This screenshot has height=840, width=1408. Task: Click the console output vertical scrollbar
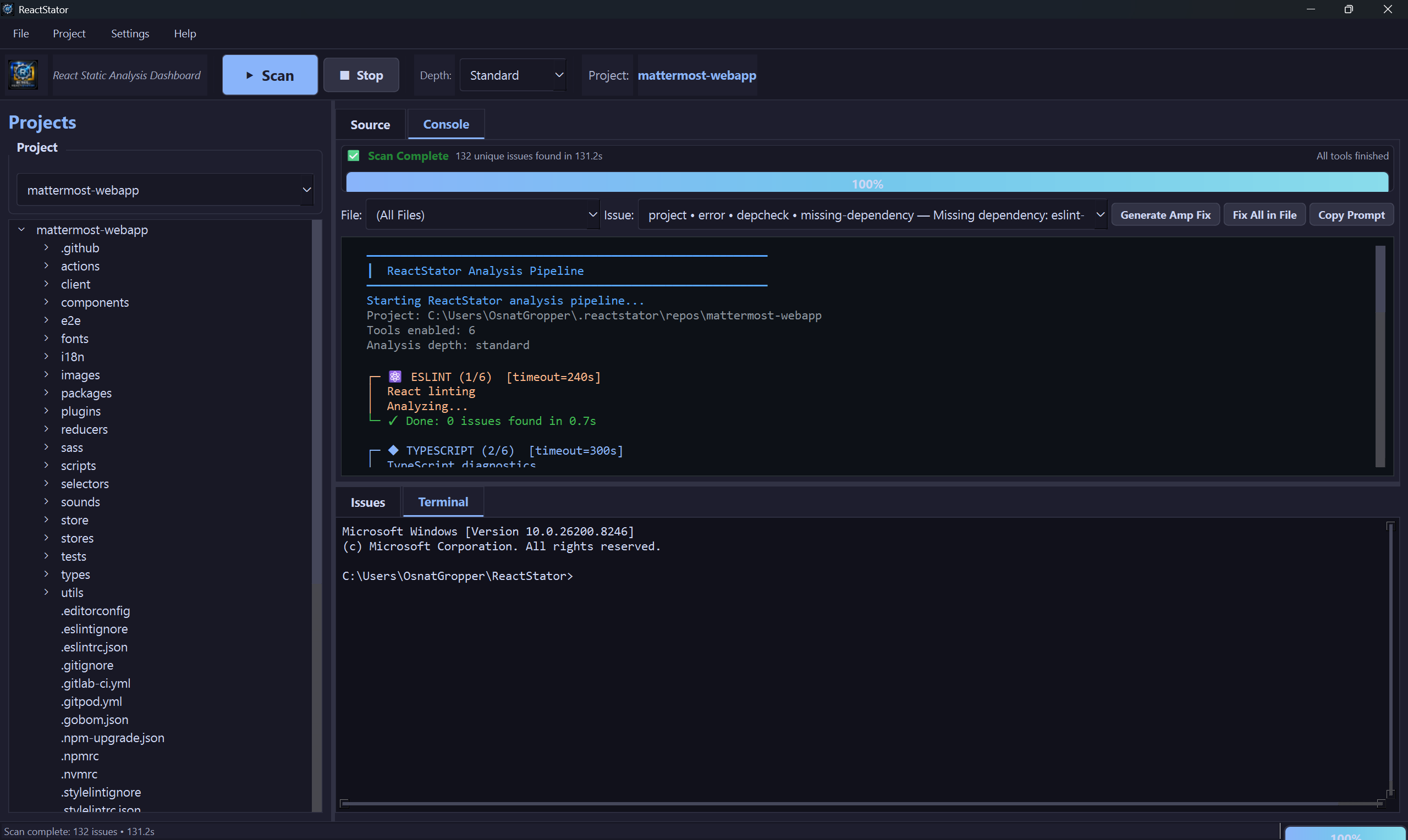pos(1380,356)
